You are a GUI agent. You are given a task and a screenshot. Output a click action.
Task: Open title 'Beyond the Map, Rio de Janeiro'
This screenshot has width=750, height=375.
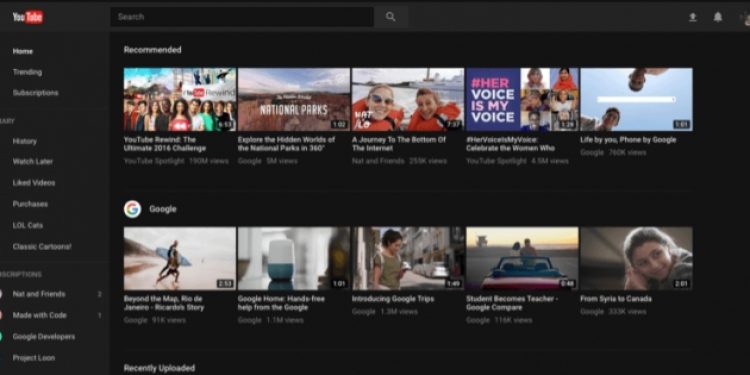click(x=164, y=303)
